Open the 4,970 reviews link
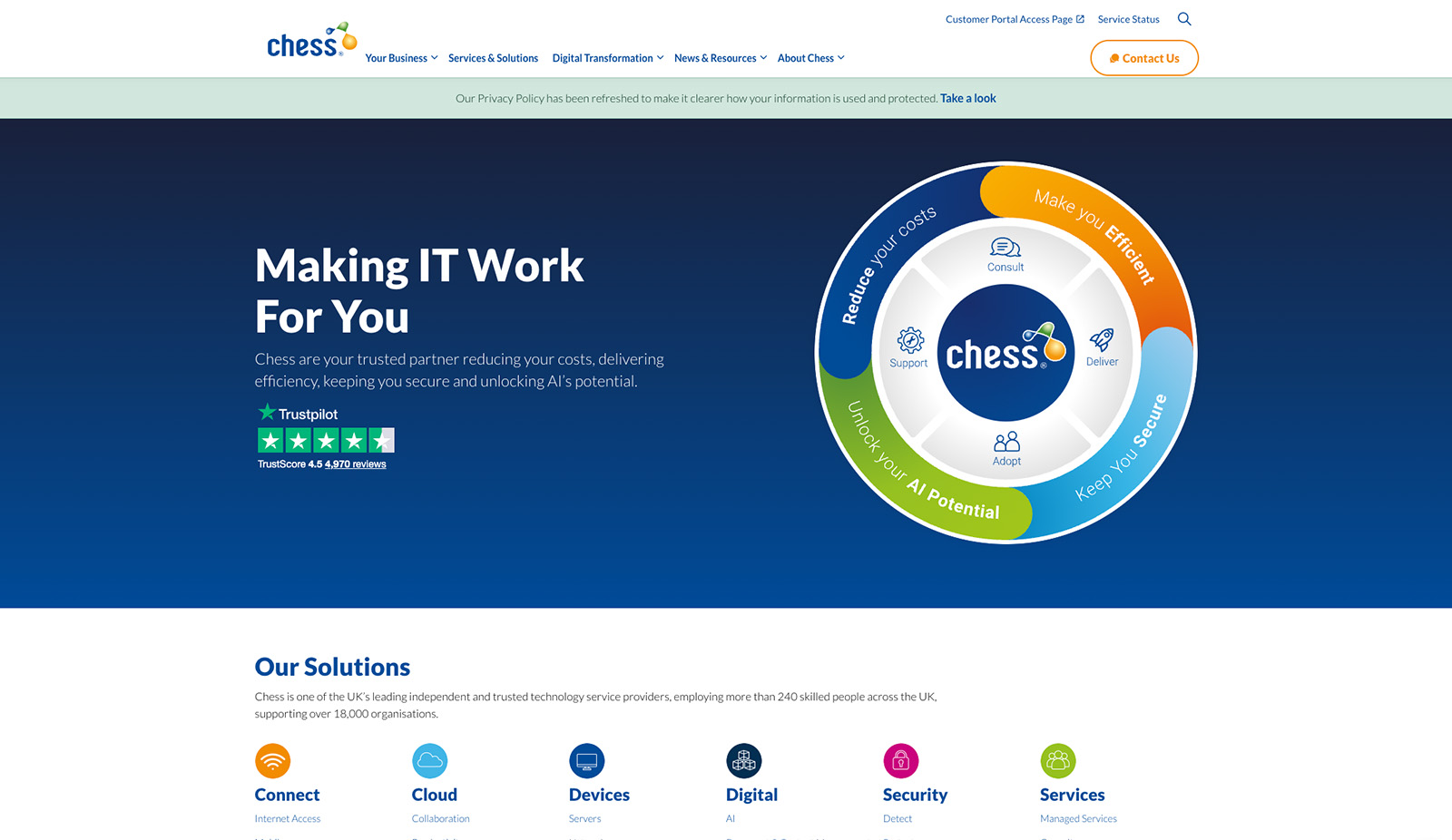Viewport: 1452px width, 840px height. pyautogui.click(x=355, y=464)
